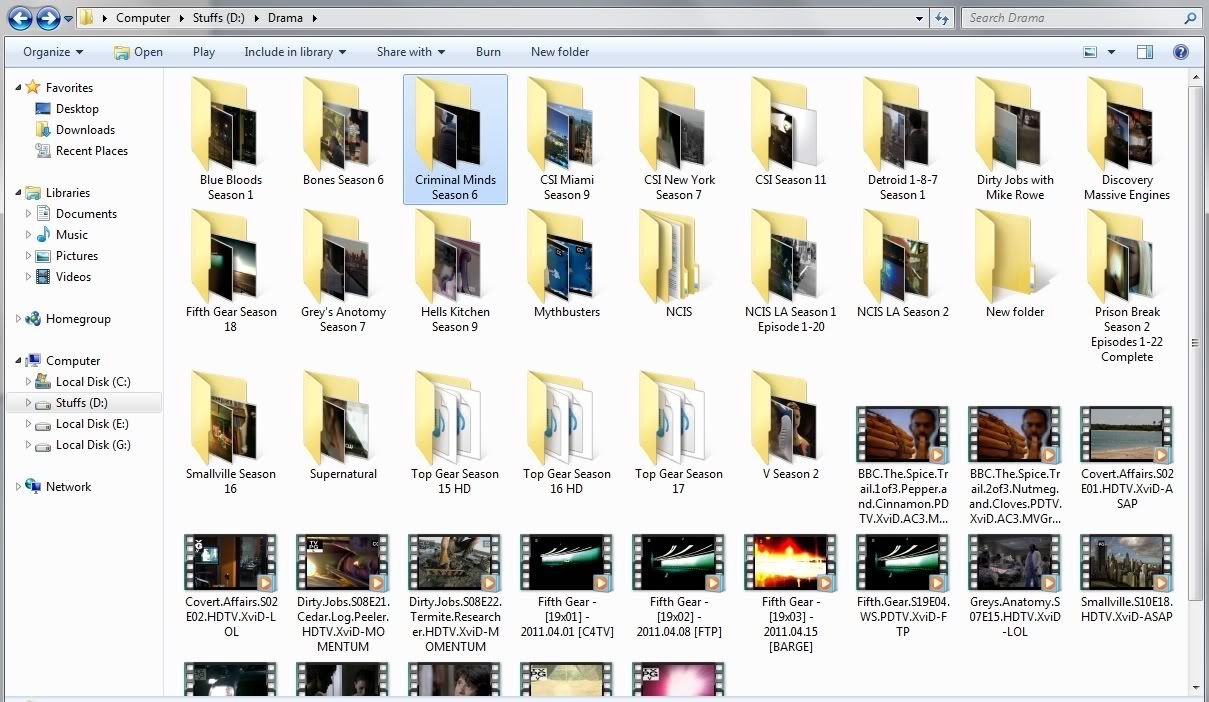Click Burn in the toolbar
Viewport: 1209px width, 702px height.
488,52
